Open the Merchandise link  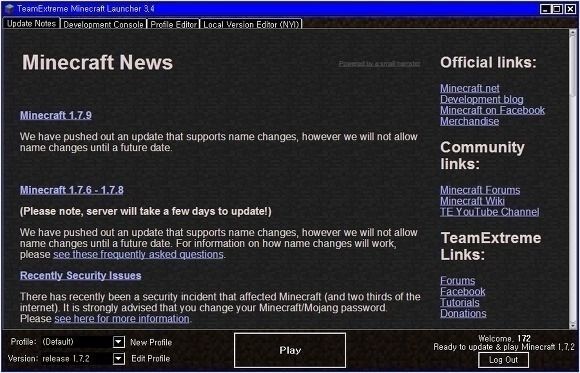(469, 121)
